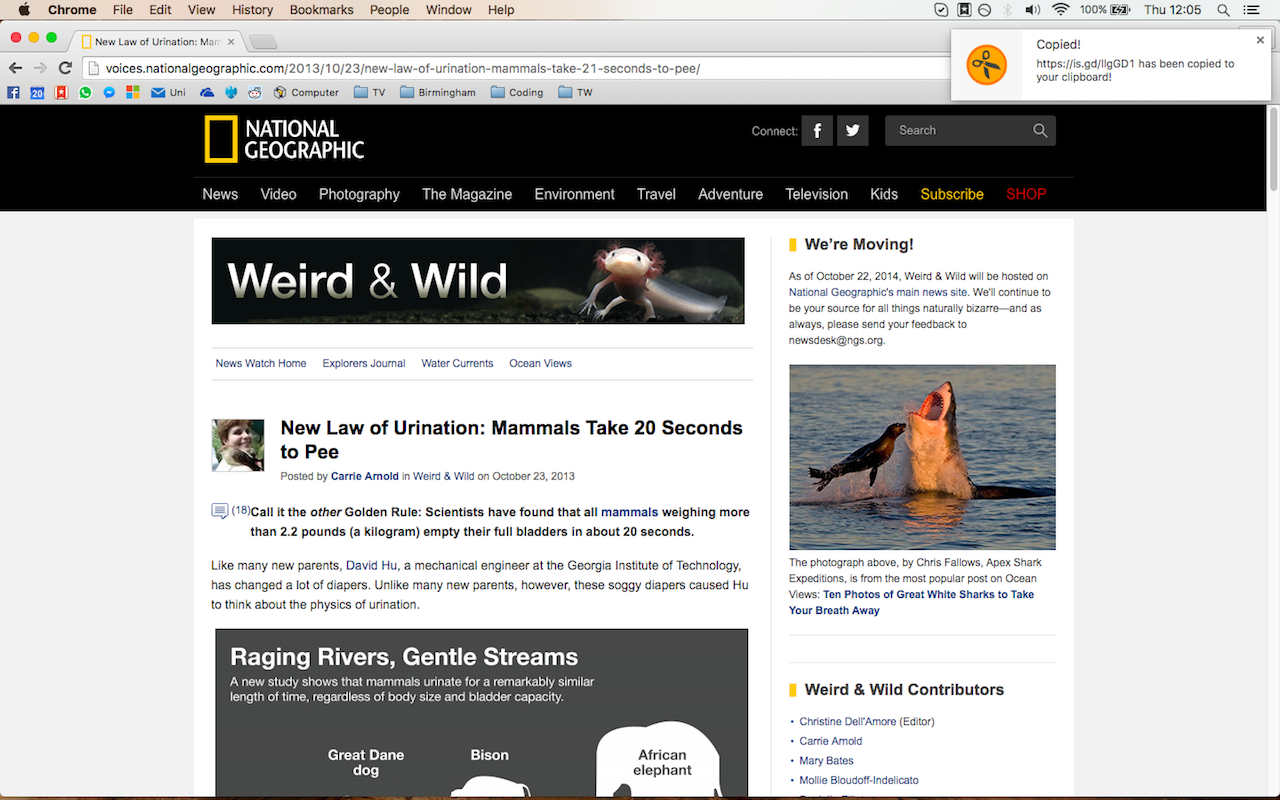Expand the Birmingham bookmarks folder
This screenshot has height=800, width=1280.
click(438, 92)
